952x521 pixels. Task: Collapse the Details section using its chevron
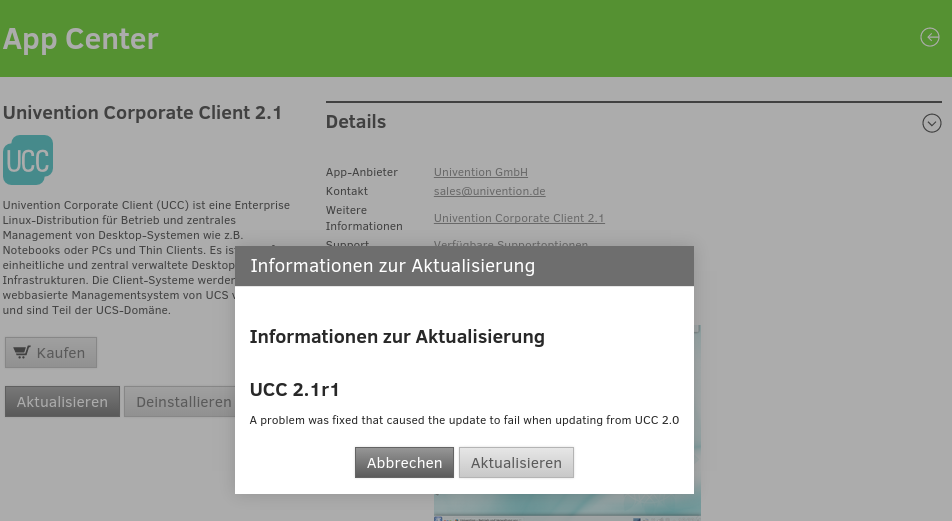[931, 123]
